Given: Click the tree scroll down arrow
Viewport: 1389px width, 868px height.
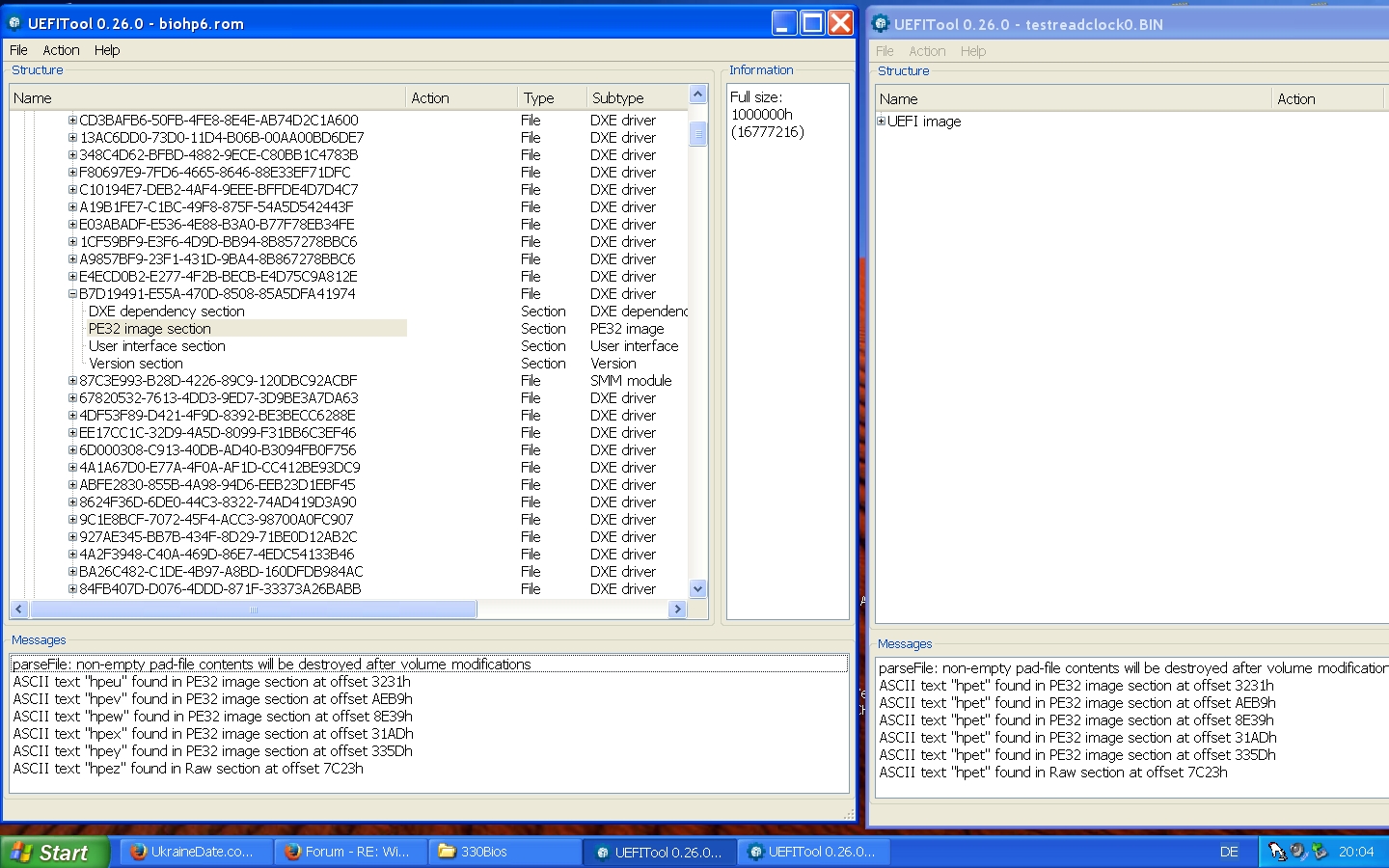Looking at the screenshot, I should pos(698,589).
